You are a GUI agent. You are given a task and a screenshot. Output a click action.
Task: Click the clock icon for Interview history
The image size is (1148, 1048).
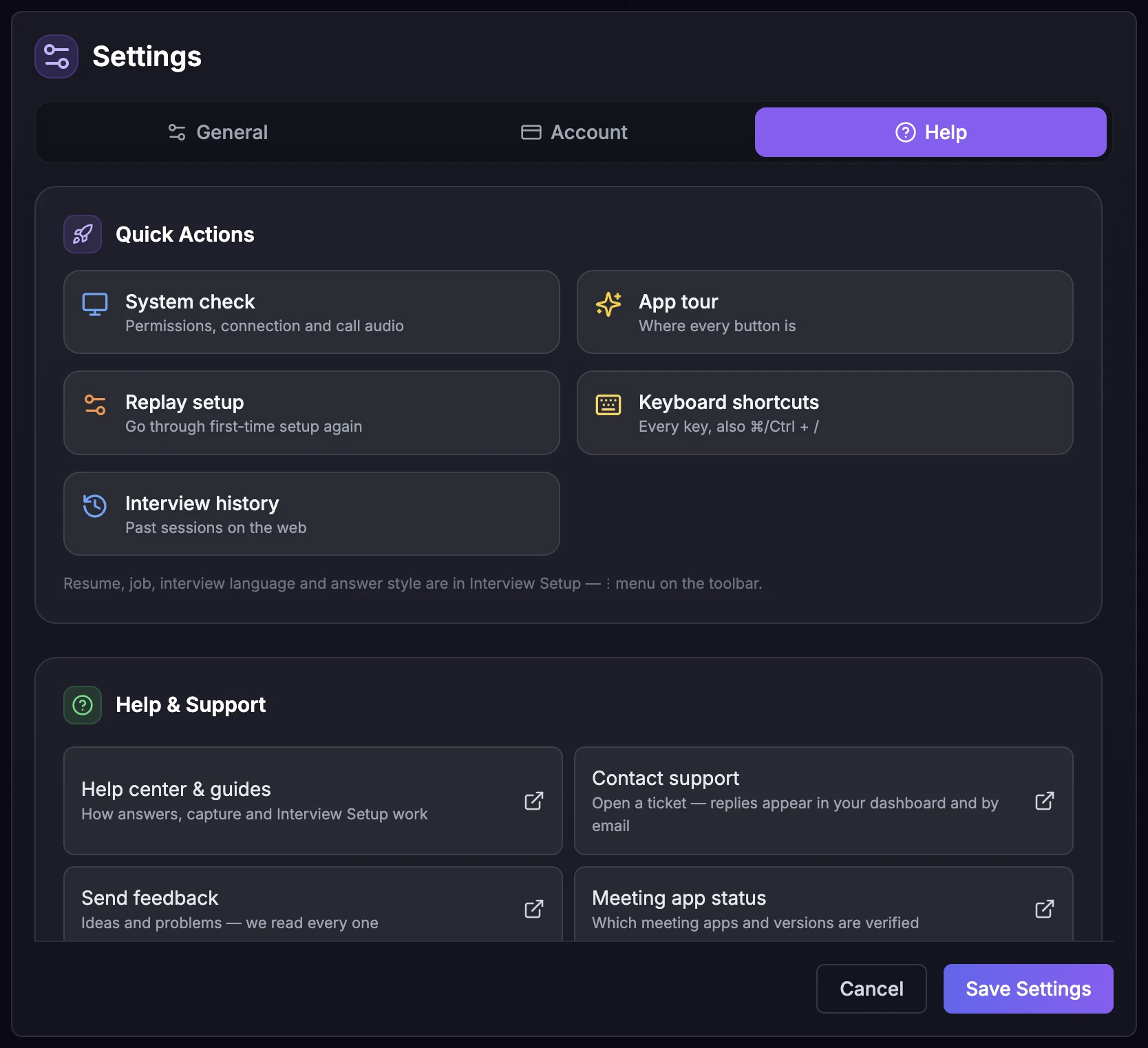pyautogui.click(x=95, y=505)
